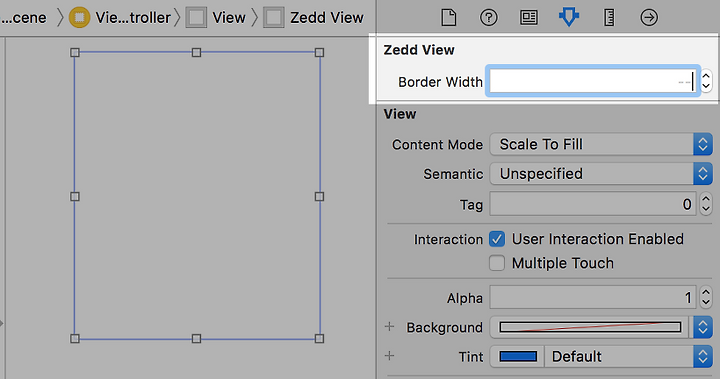720x379 pixels.
Task: Open the Connections inspector arrow icon
Action: tap(649, 18)
